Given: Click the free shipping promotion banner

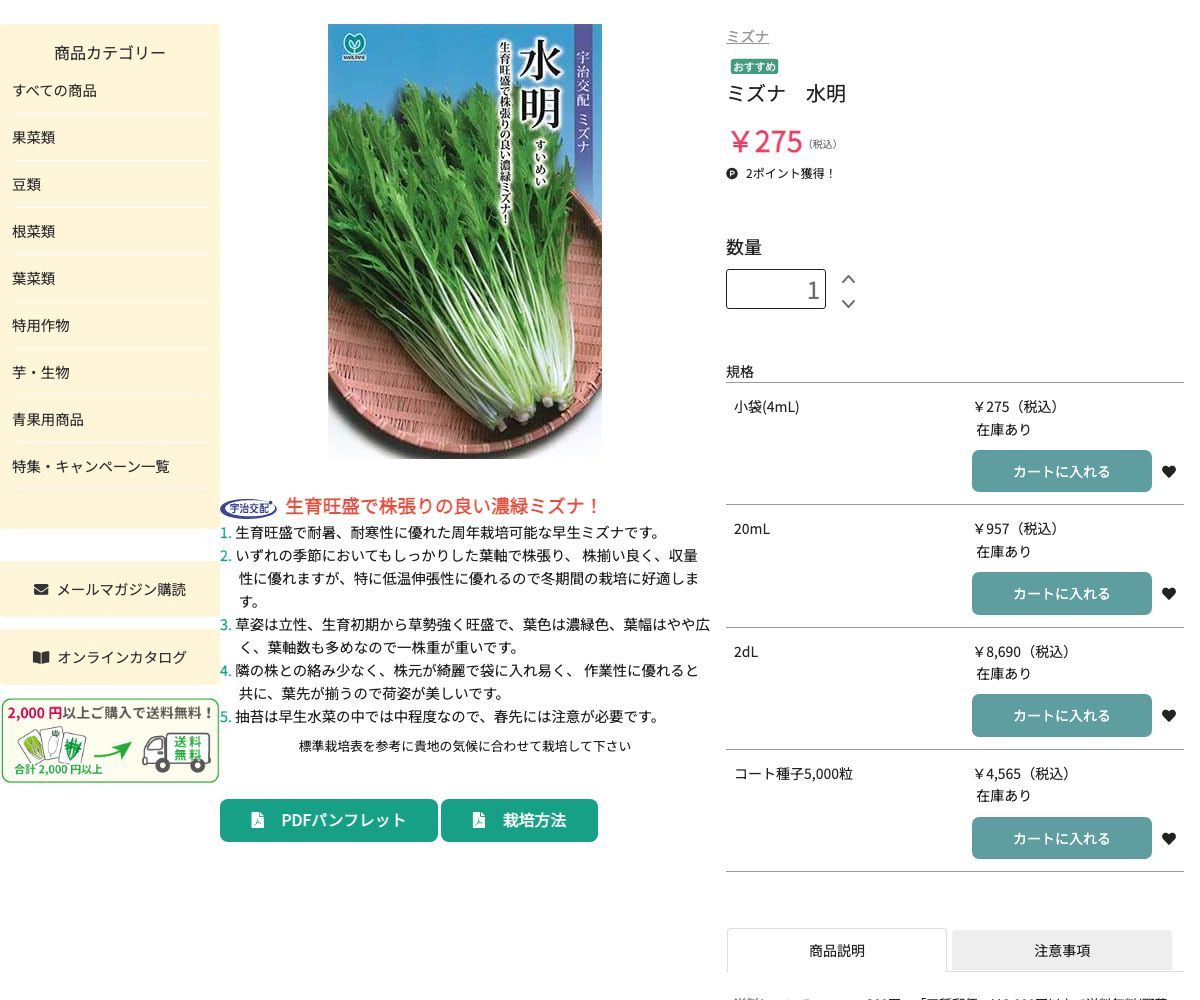Looking at the screenshot, I should tap(110, 741).
